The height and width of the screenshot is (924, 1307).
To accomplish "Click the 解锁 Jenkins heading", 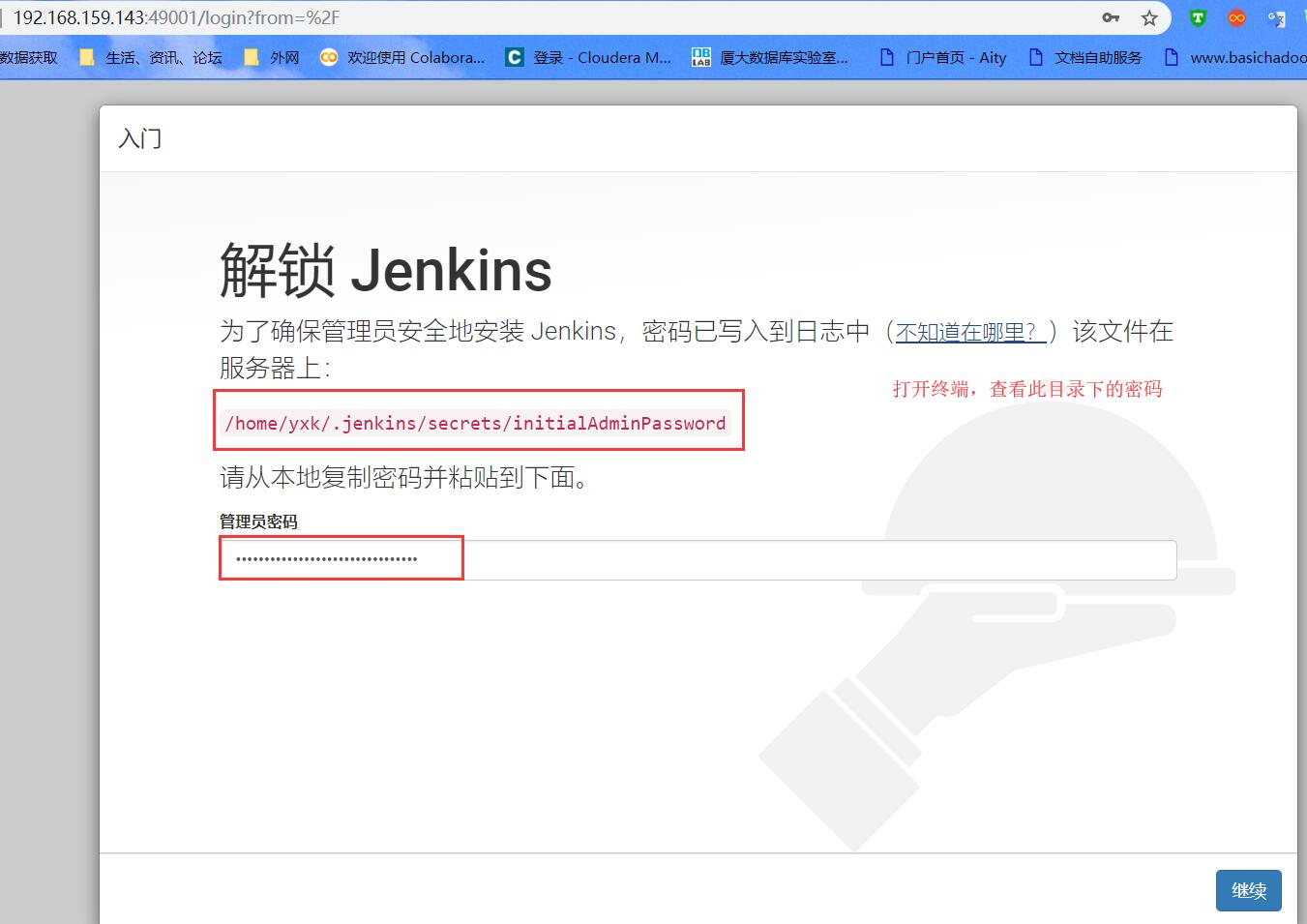I will click(x=386, y=269).
